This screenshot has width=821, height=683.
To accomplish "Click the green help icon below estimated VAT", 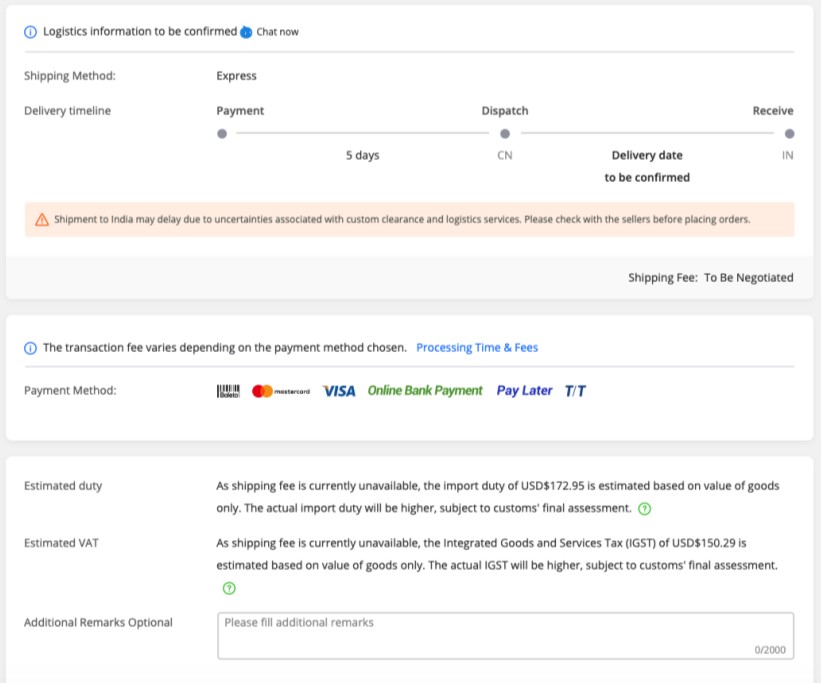I will click(229, 588).
